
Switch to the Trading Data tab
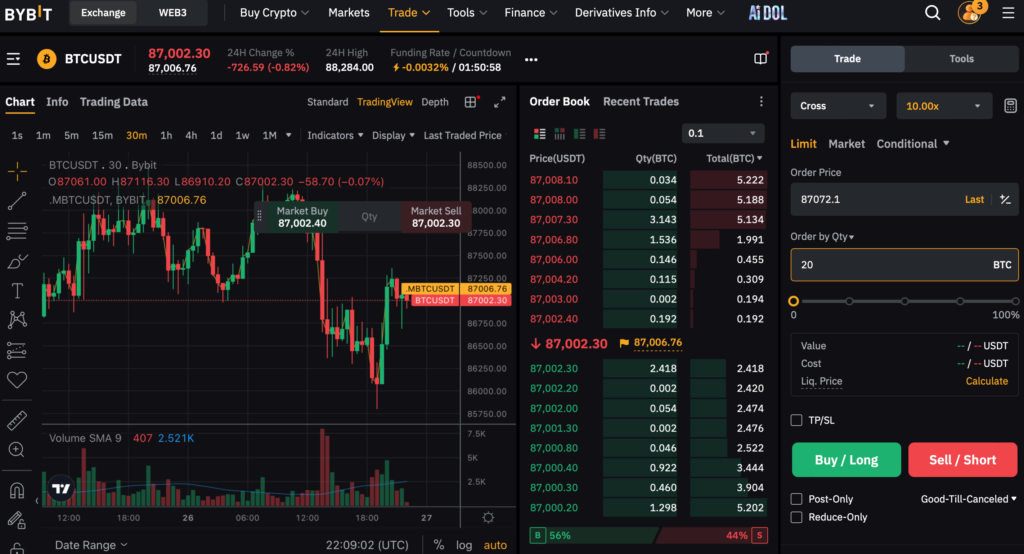[x=114, y=101]
